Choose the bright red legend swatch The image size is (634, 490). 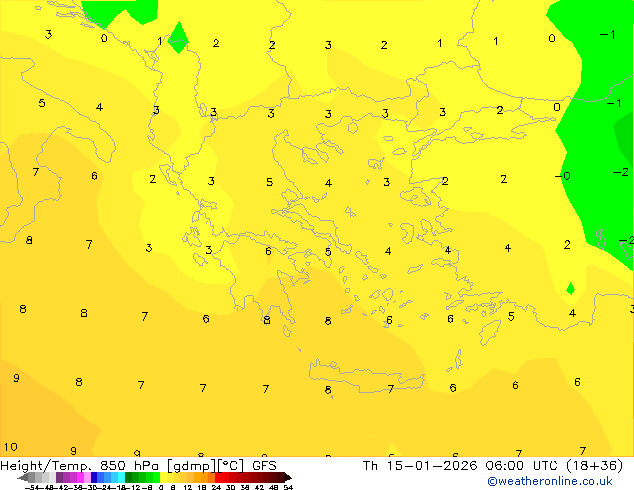218,478
